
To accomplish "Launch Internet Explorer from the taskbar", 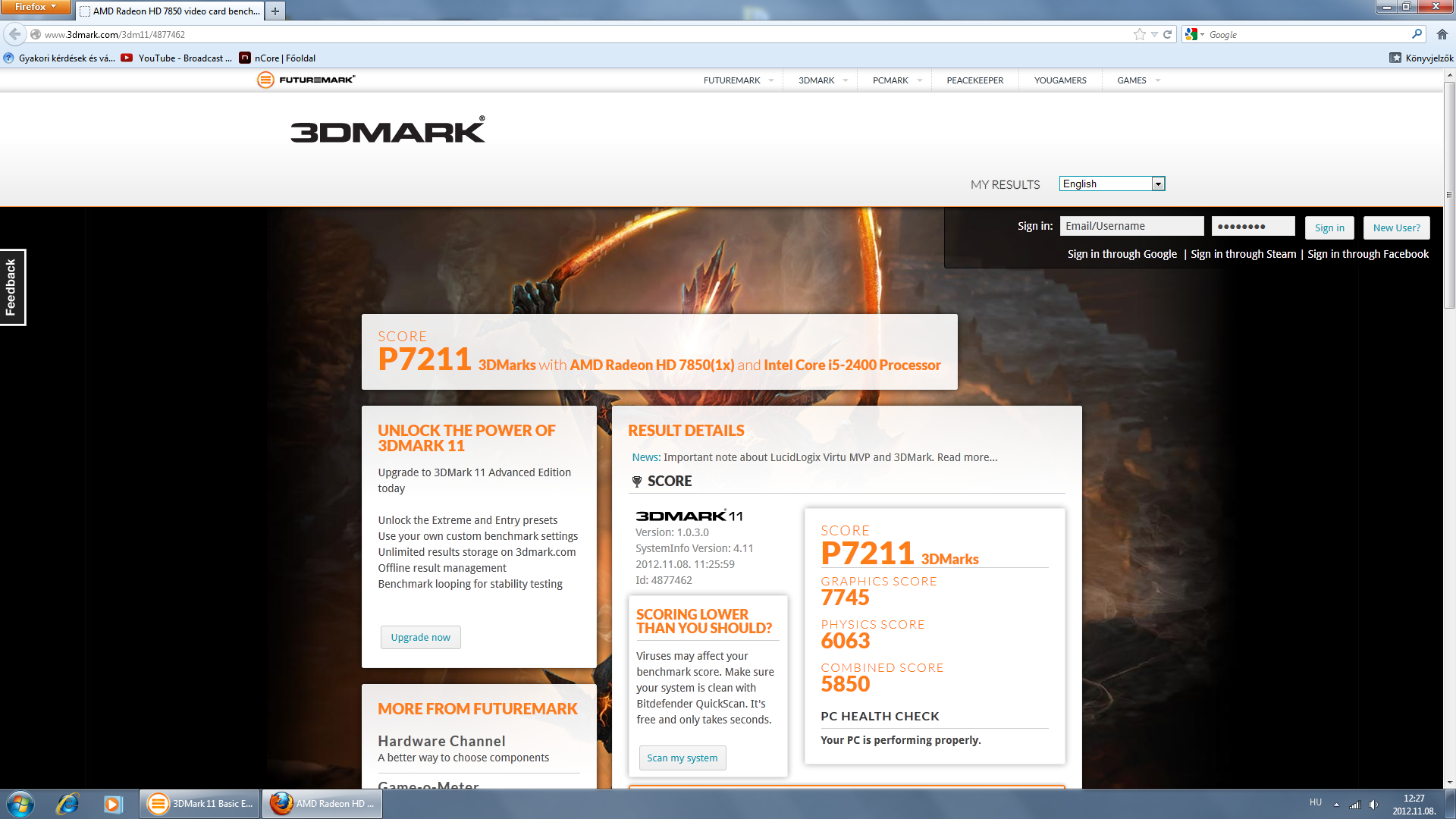I will click(x=67, y=804).
